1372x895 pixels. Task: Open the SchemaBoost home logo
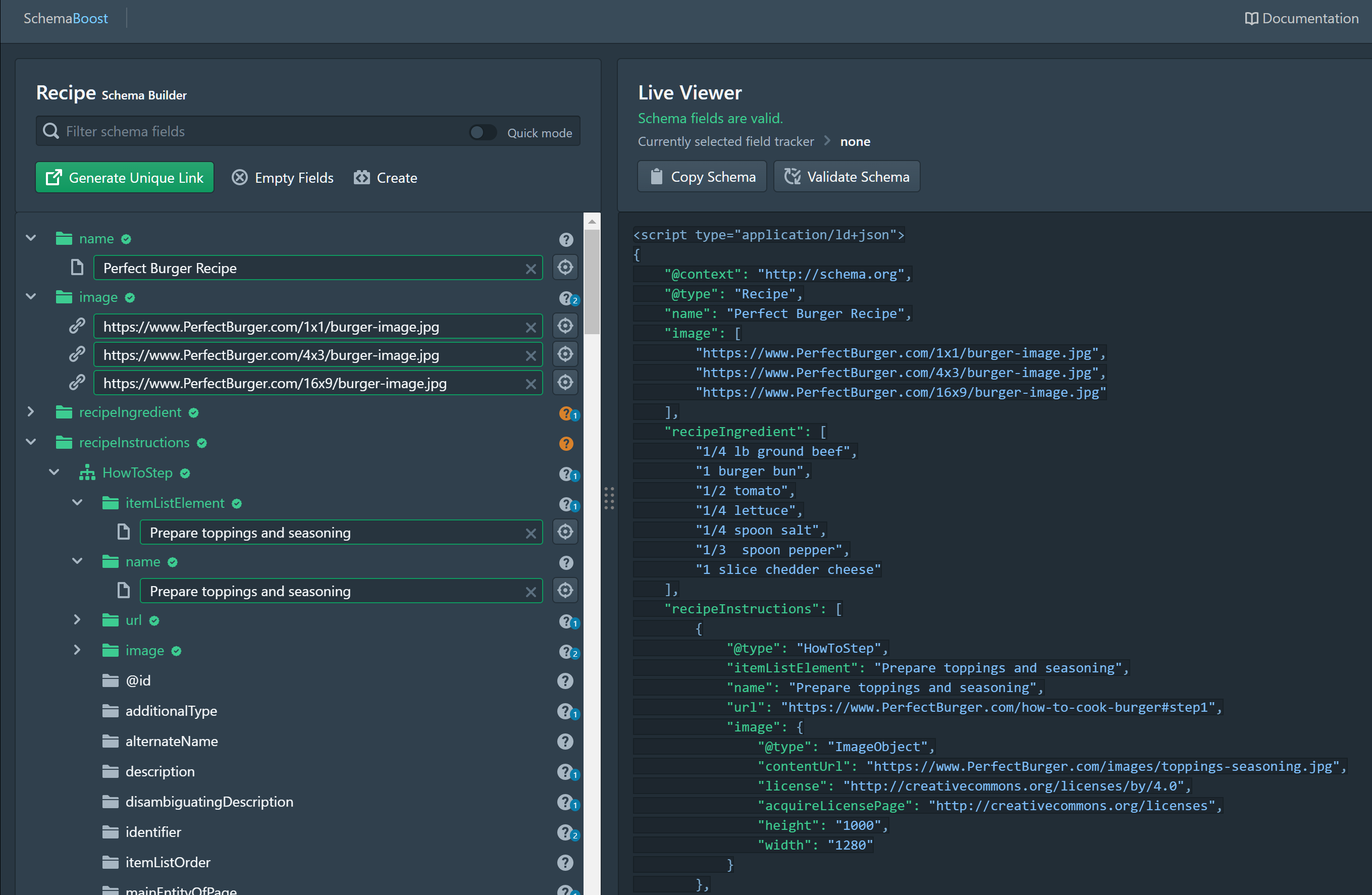pos(66,19)
